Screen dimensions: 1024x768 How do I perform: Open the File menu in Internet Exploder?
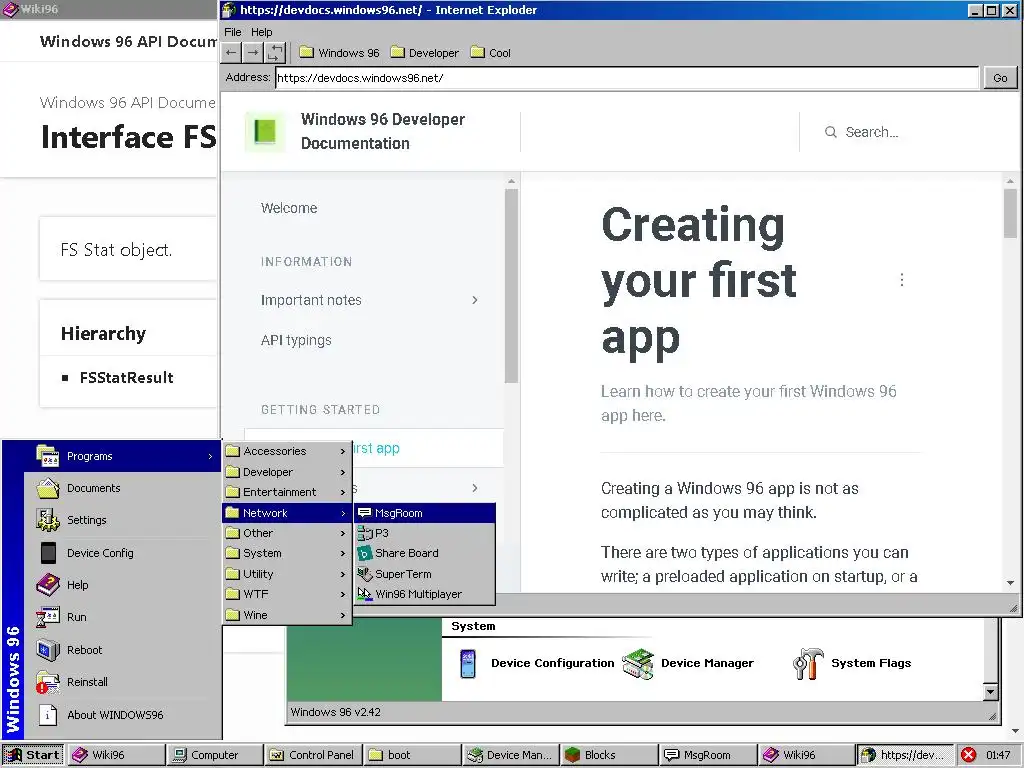232,32
